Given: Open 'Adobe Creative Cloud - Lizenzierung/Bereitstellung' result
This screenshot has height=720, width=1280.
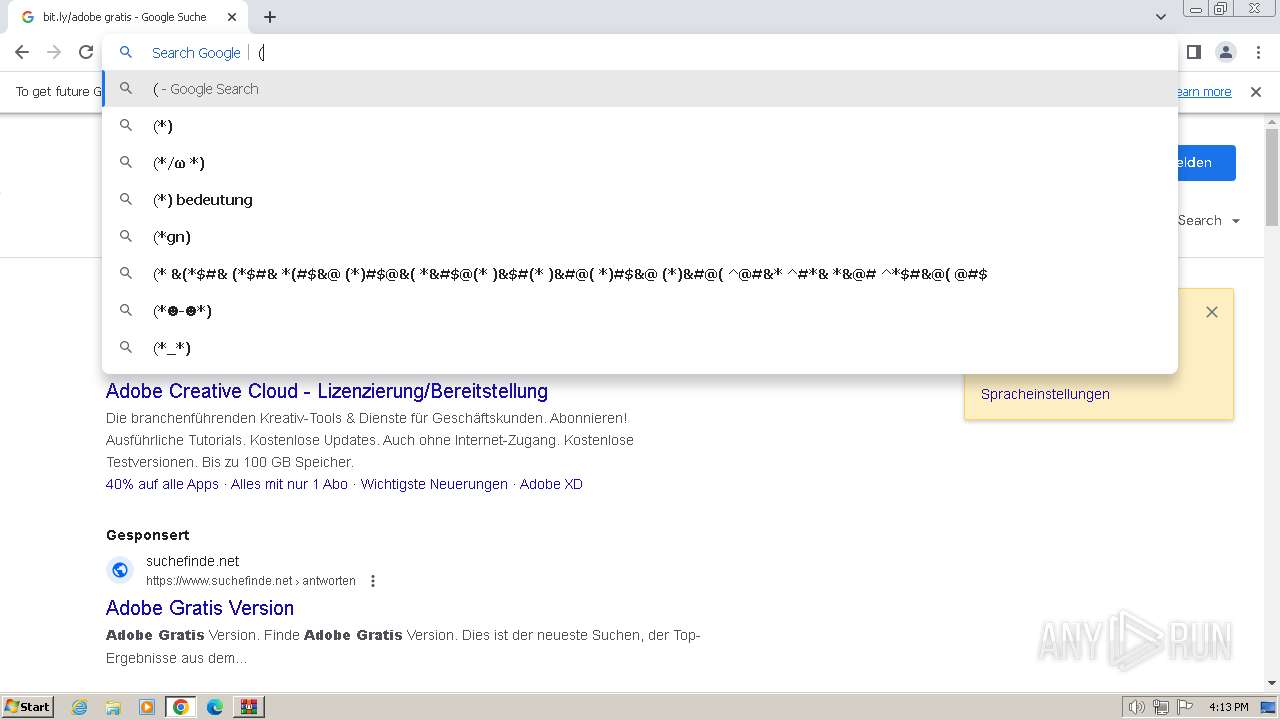Looking at the screenshot, I should [327, 391].
